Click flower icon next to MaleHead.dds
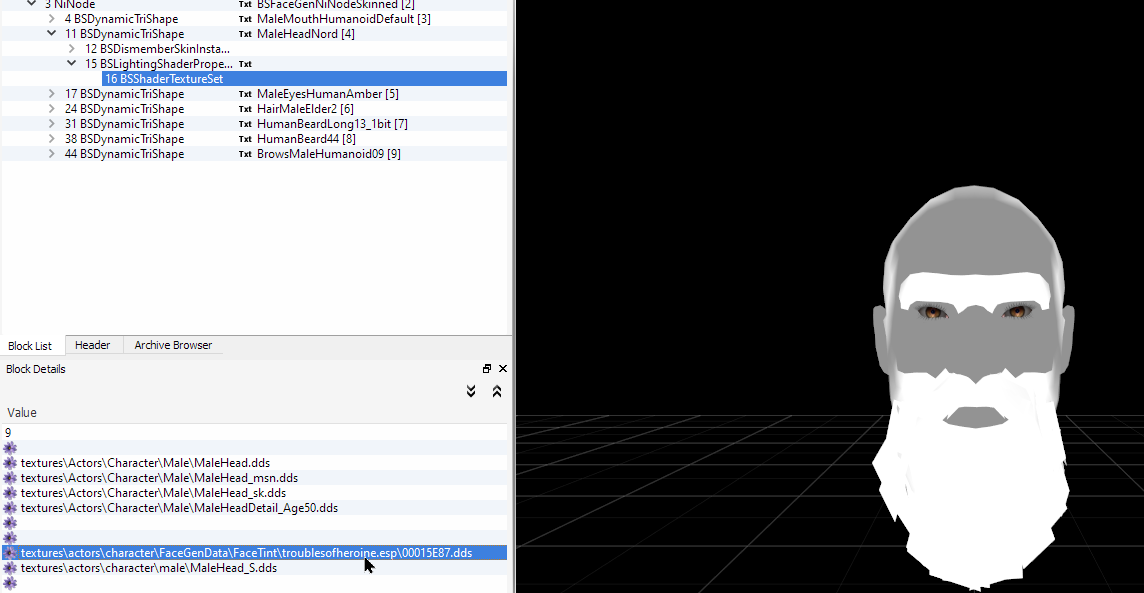 click(10, 463)
